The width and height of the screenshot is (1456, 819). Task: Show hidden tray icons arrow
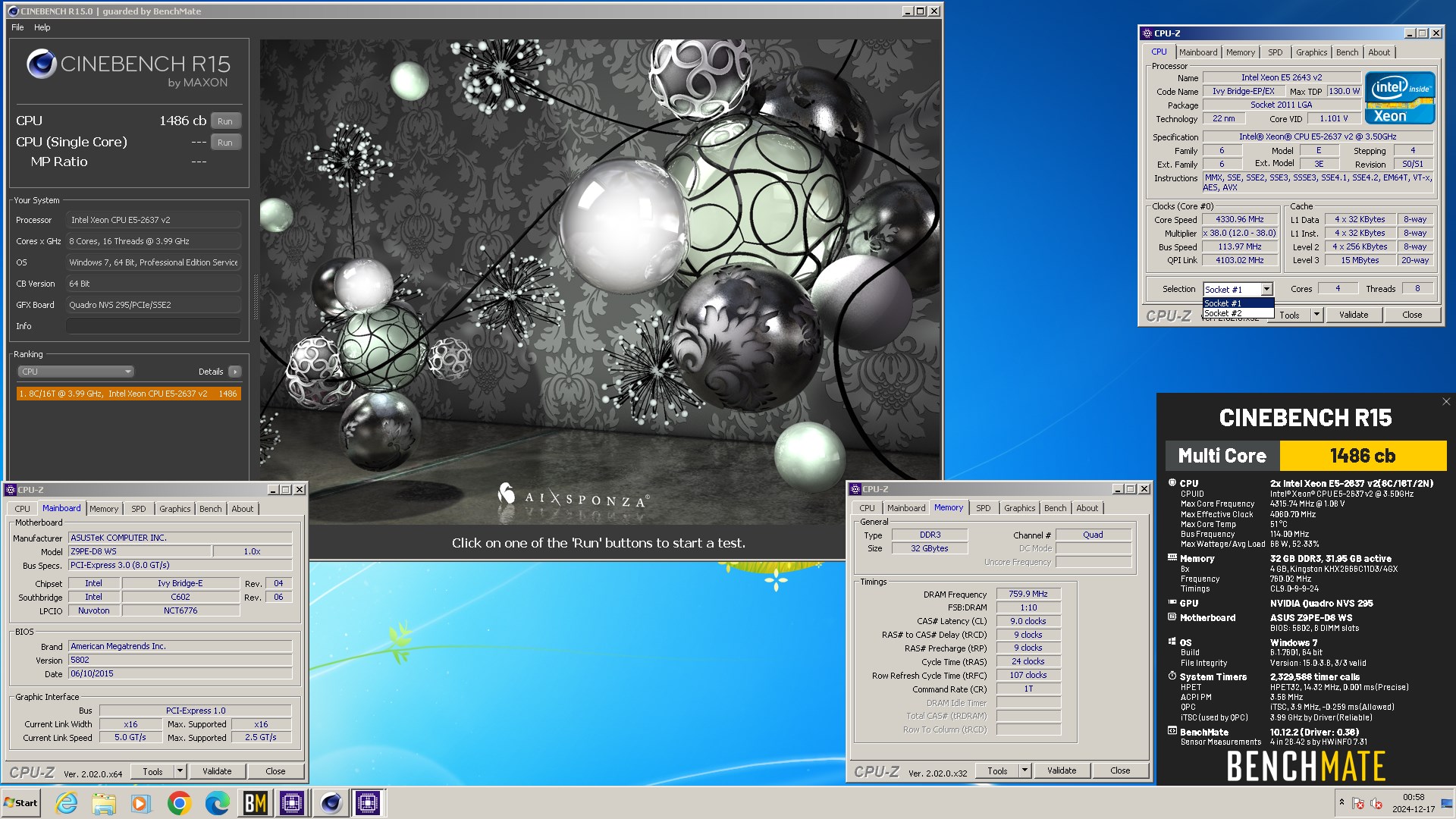point(1341,802)
